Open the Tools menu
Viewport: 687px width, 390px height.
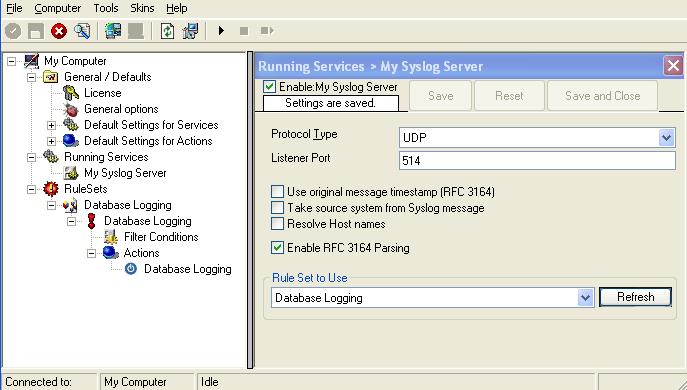click(106, 8)
